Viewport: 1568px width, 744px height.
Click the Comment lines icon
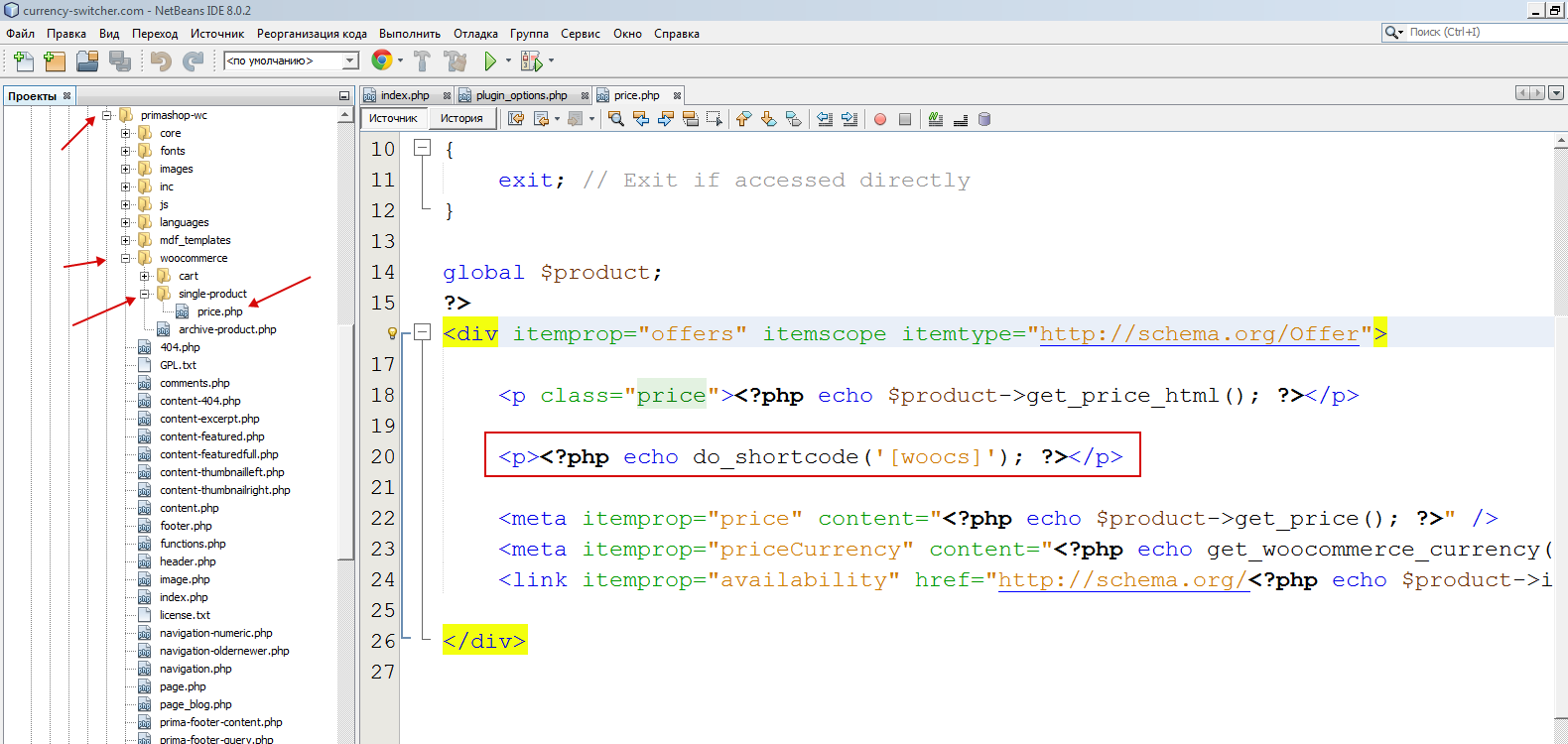[935, 119]
